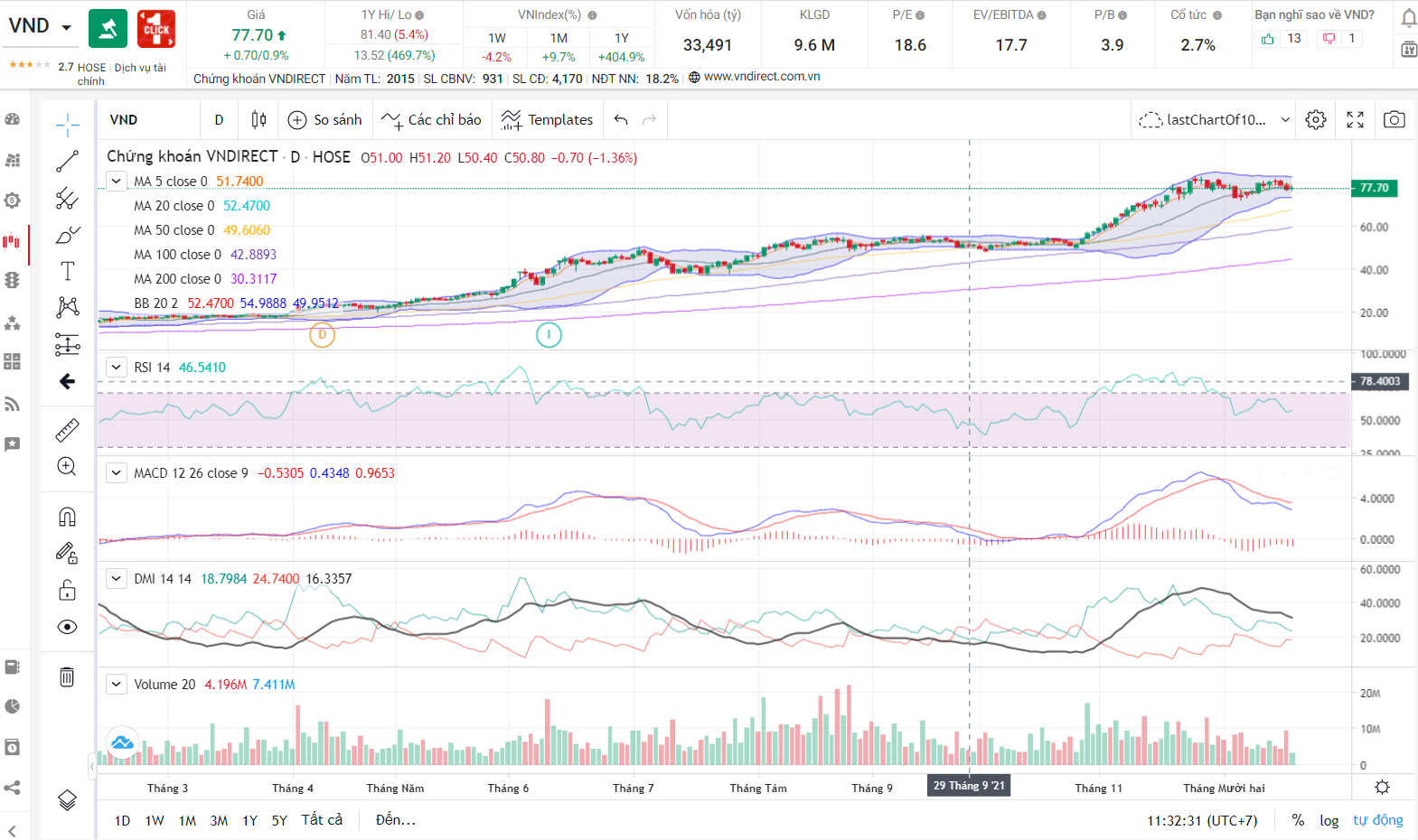Open the object tree layers icon
This screenshot has width=1418, height=840.
(68, 800)
